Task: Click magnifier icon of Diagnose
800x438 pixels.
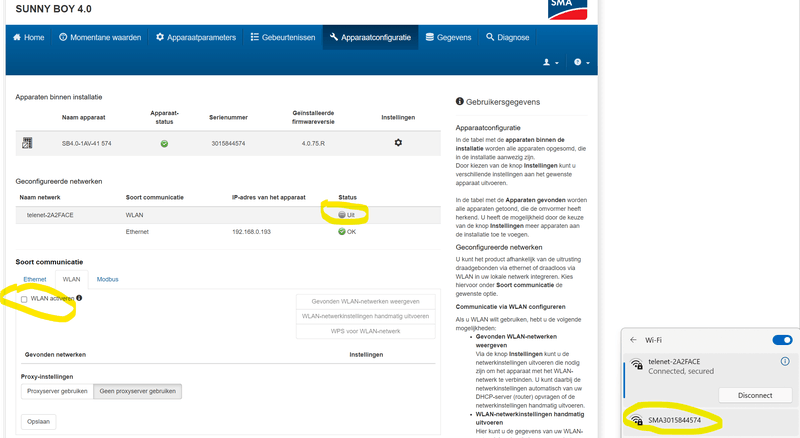Action: 490,37
